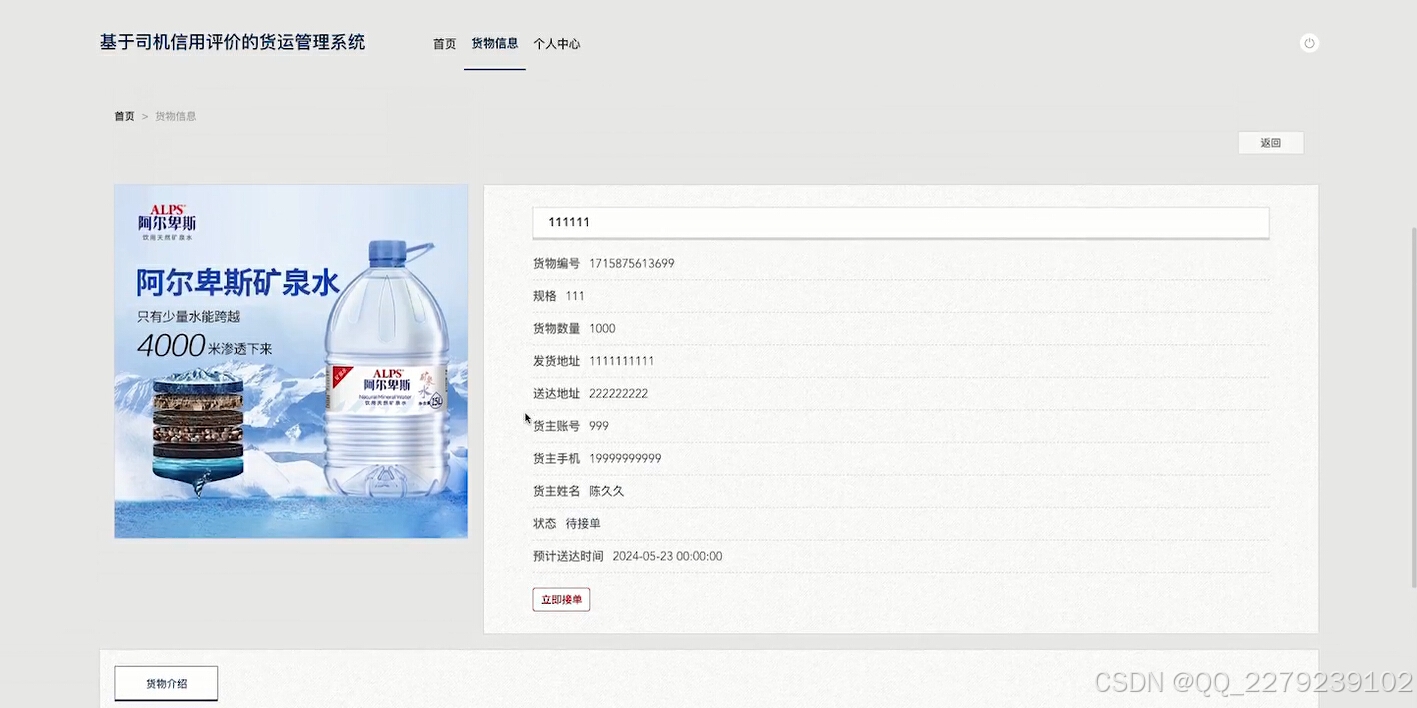This screenshot has height=708, width=1417.
Task: Click the 返回 button
Action: [1270, 143]
